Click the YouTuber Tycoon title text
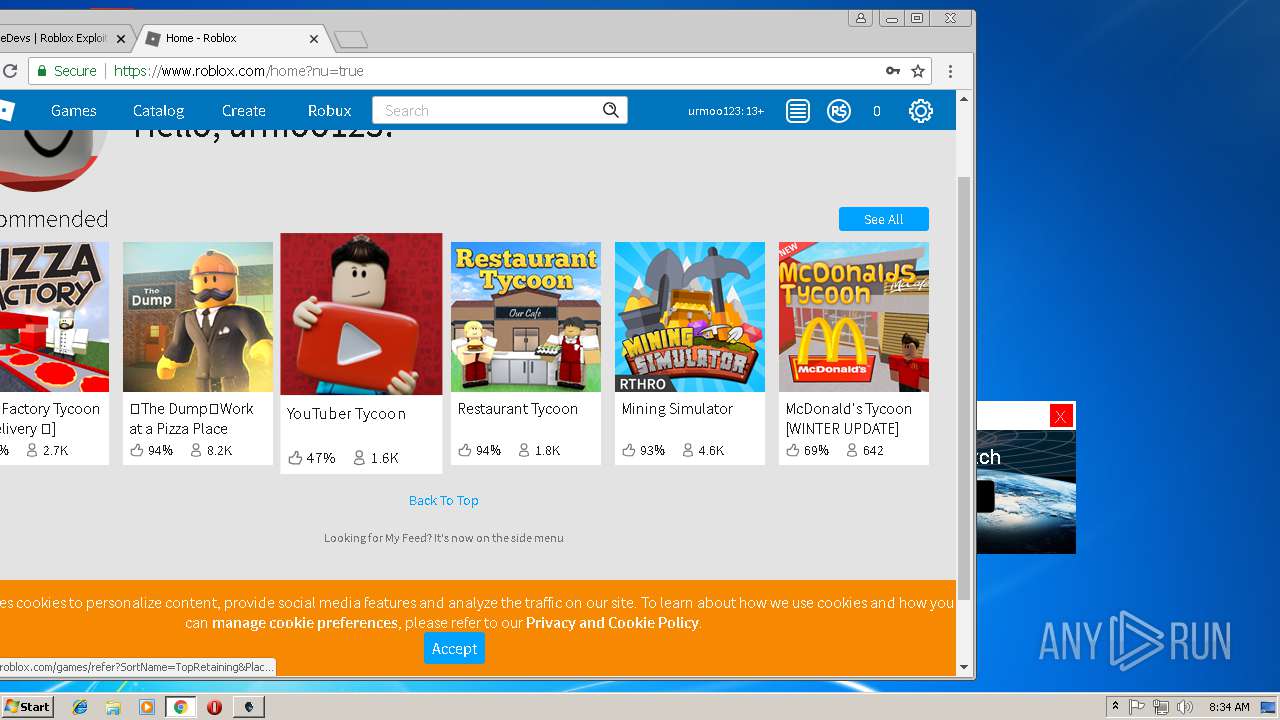The height and width of the screenshot is (720, 1280). click(346, 413)
